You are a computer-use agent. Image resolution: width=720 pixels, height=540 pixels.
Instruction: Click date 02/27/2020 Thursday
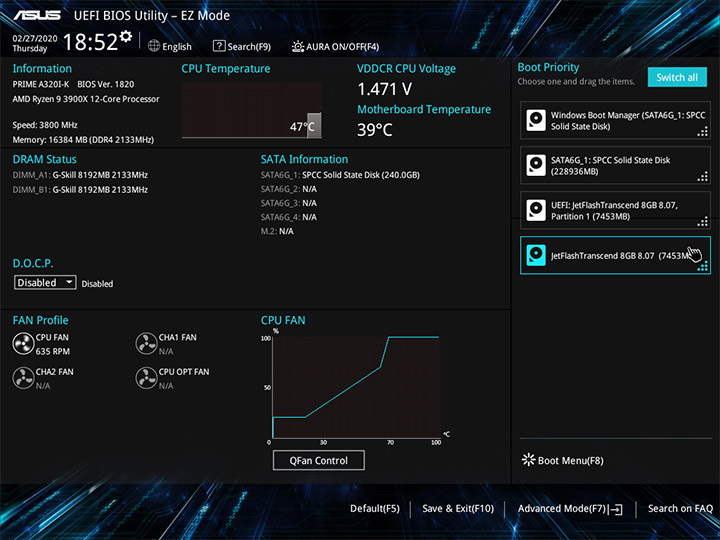(x=35, y=44)
